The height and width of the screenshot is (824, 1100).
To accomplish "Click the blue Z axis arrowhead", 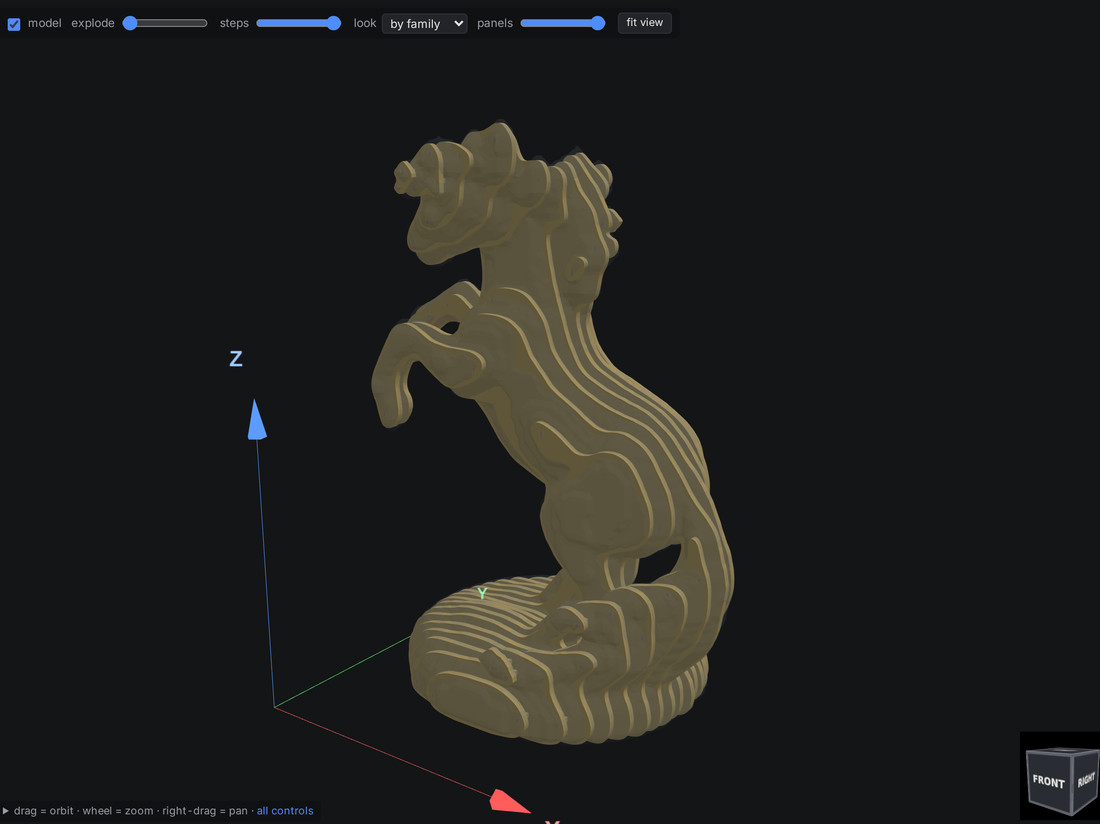I will point(257,419).
